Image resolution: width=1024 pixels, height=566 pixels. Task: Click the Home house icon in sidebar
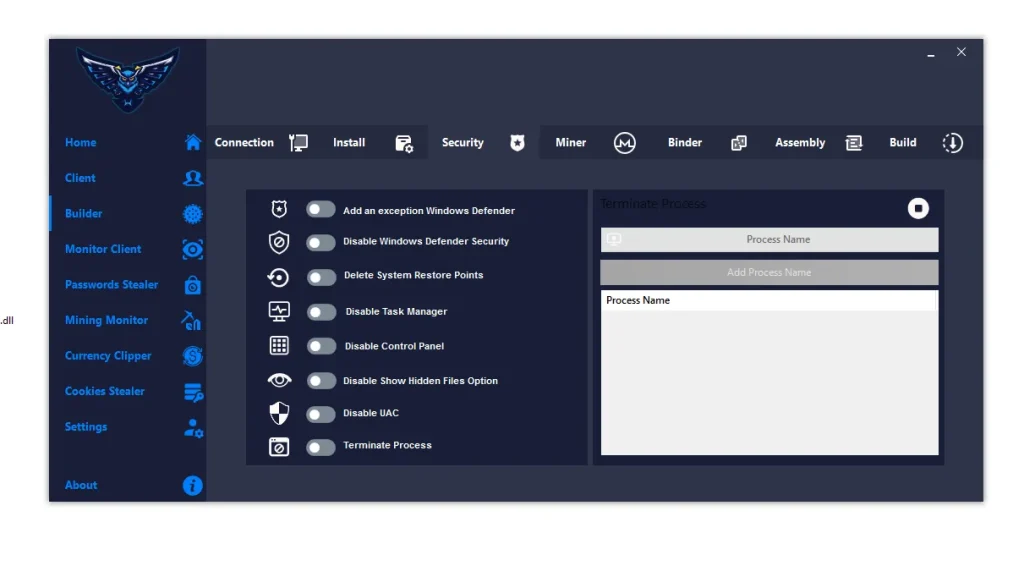tap(193, 143)
